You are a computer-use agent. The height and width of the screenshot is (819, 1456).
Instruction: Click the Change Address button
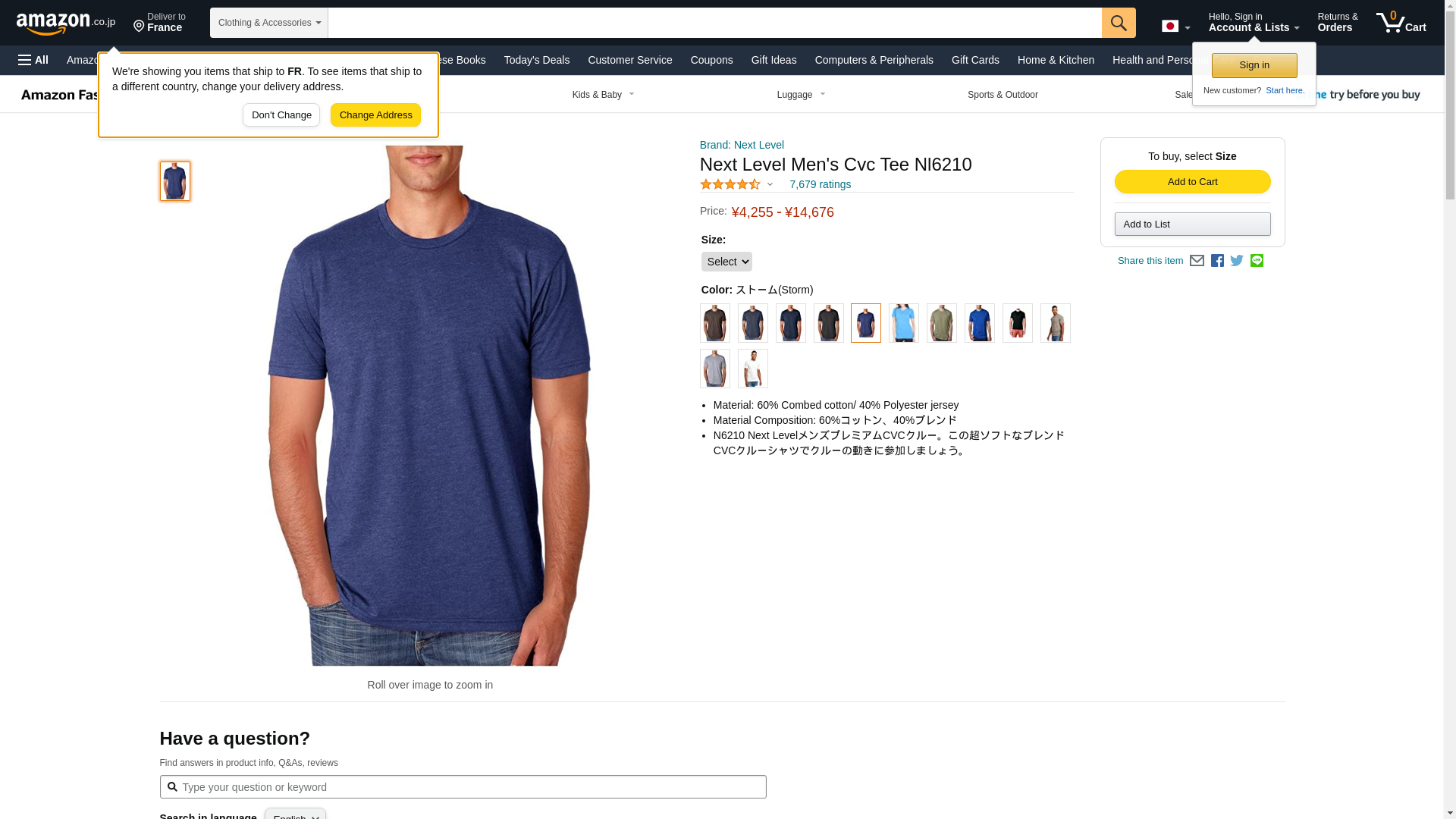[x=375, y=115]
